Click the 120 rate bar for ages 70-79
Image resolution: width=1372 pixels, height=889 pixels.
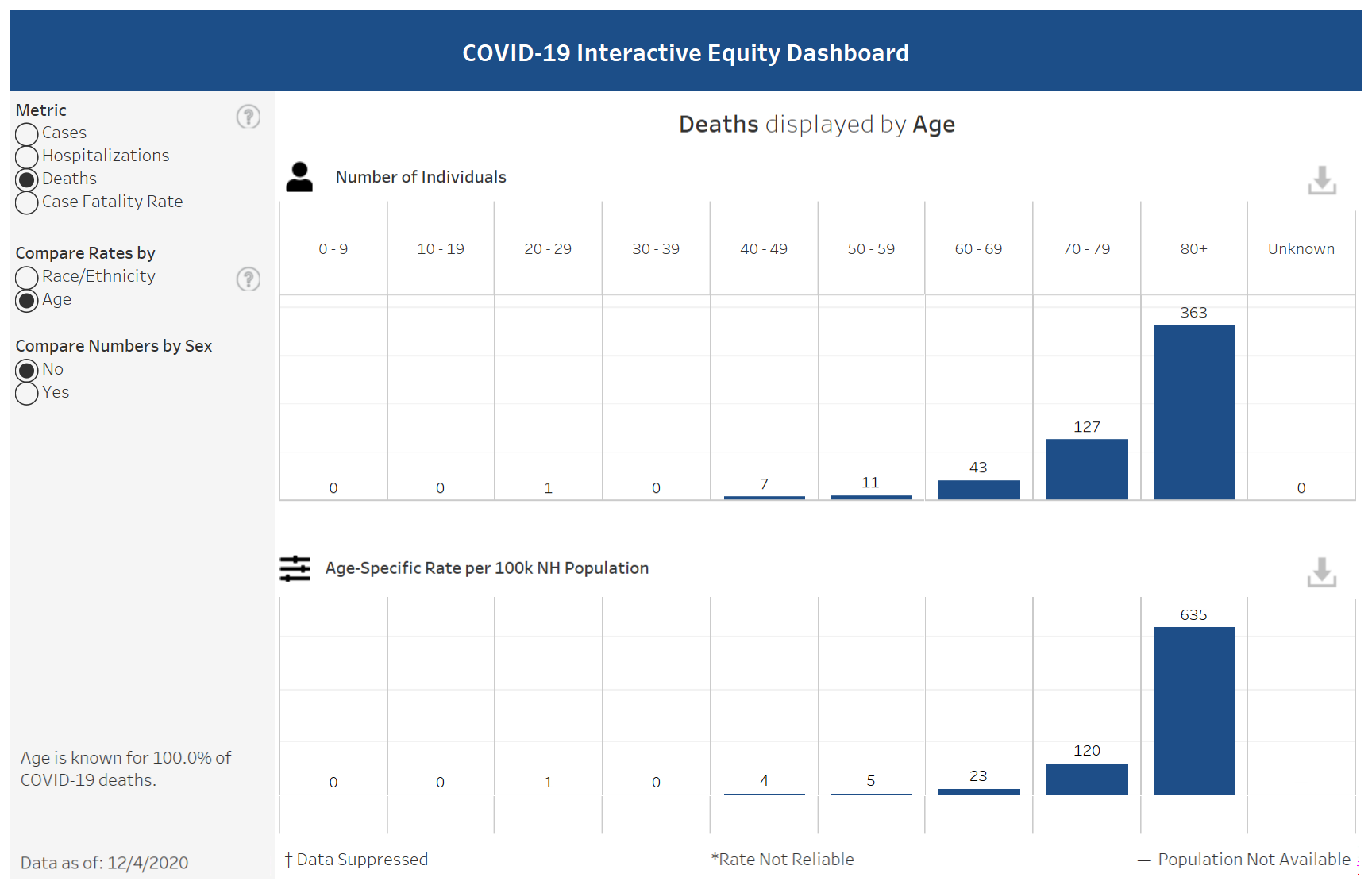(1086, 779)
